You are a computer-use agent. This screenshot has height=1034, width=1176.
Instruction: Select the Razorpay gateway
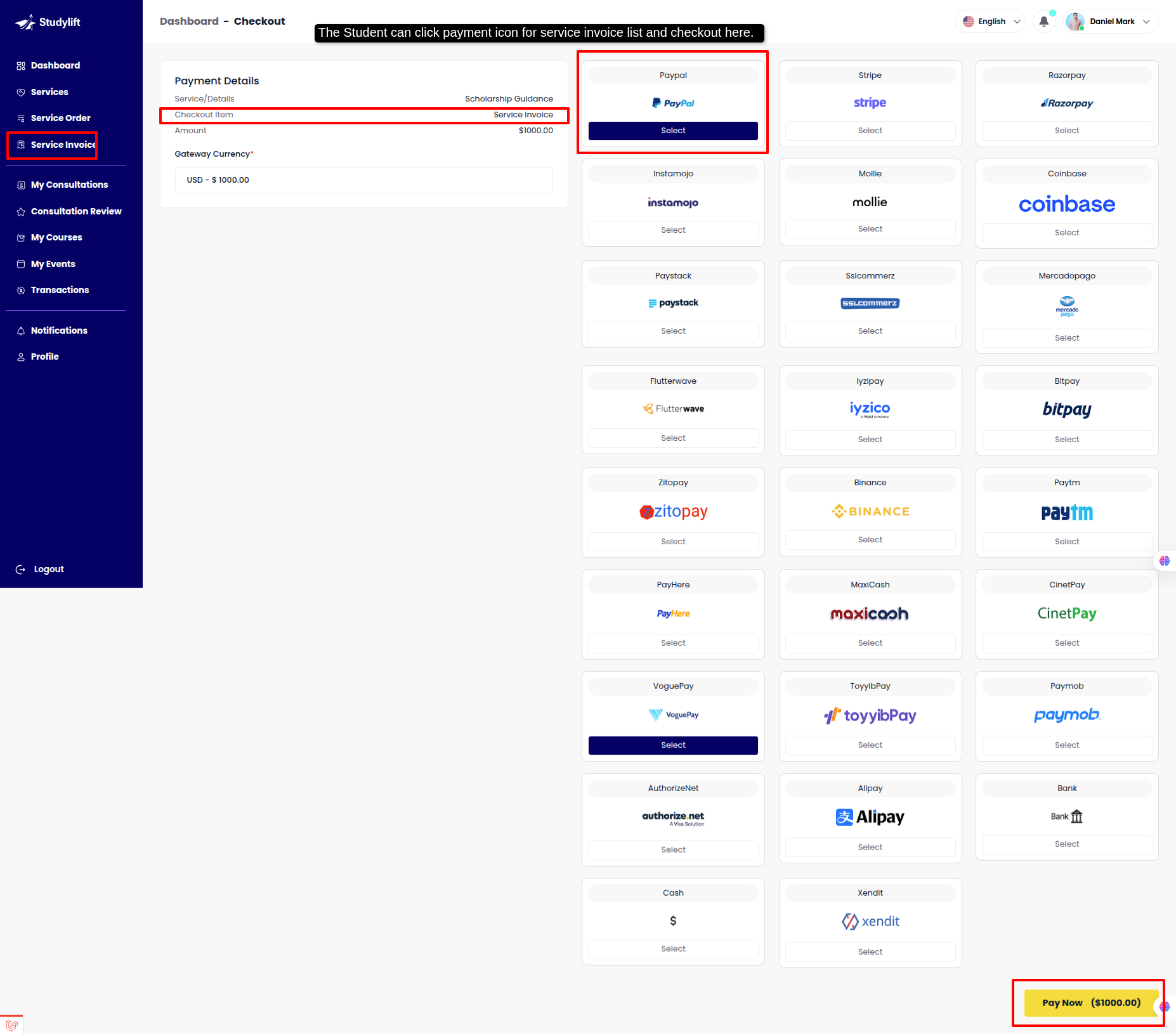(x=1067, y=131)
